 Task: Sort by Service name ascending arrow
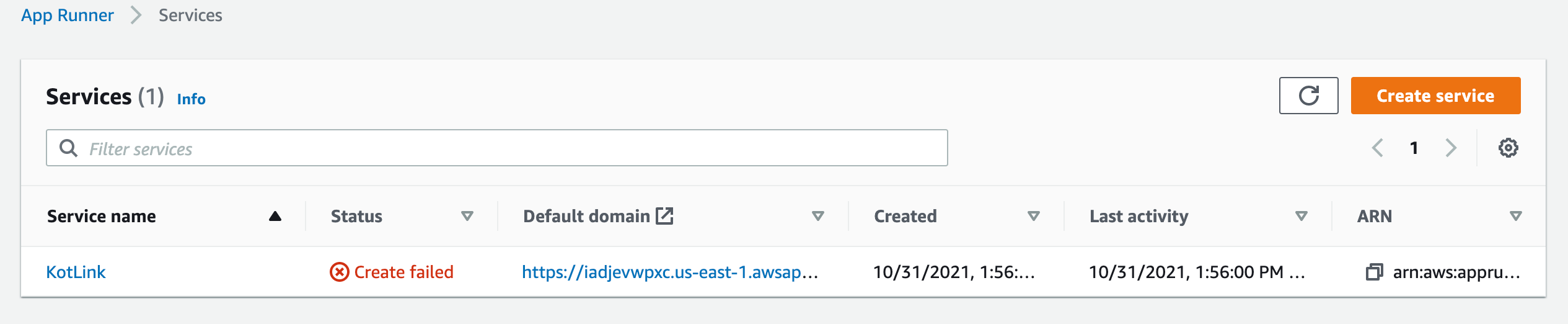tap(275, 216)
